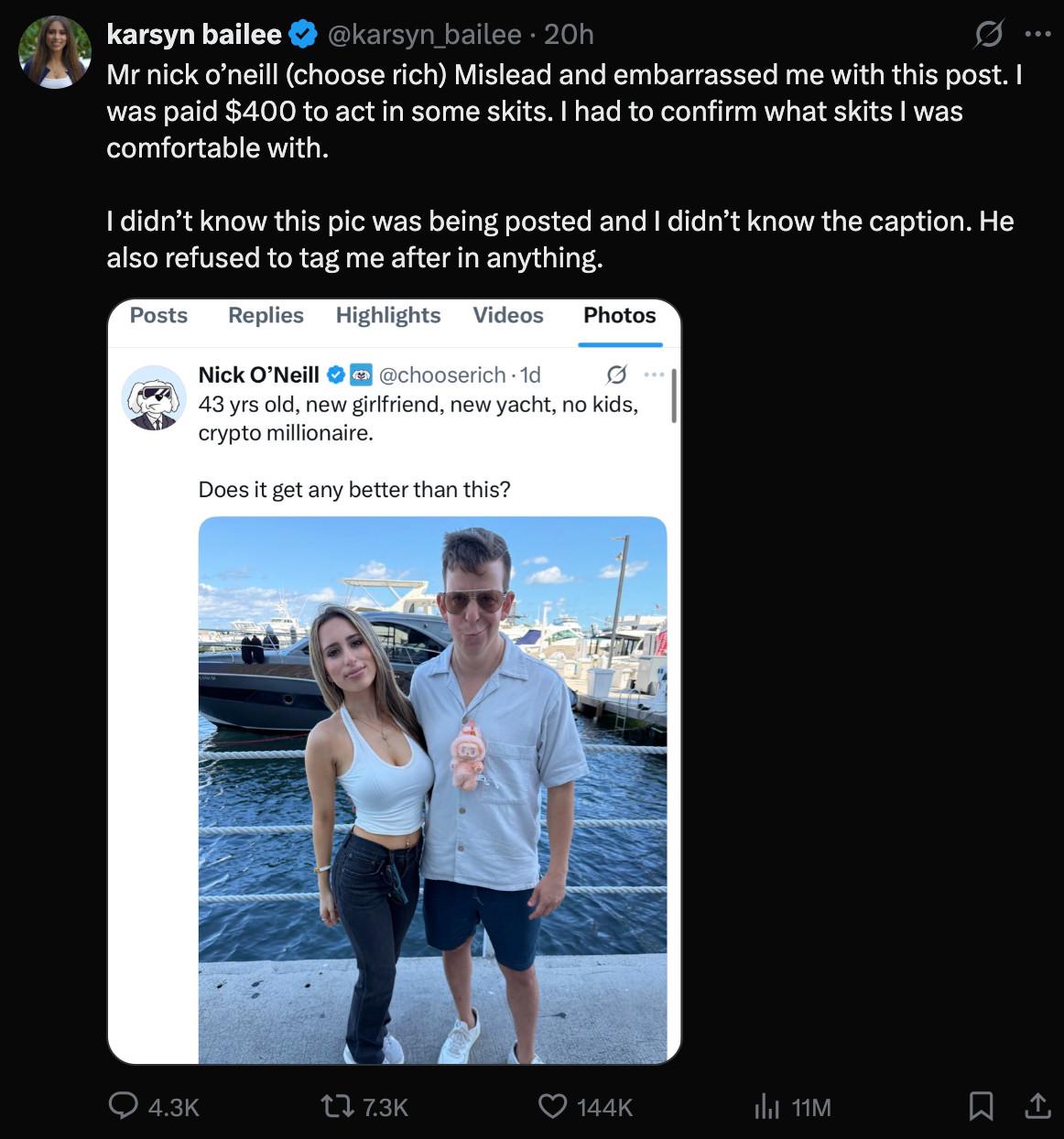Click the reply comment icon
Viewport: 1064px width, 1139px height.
(124, 1106)
